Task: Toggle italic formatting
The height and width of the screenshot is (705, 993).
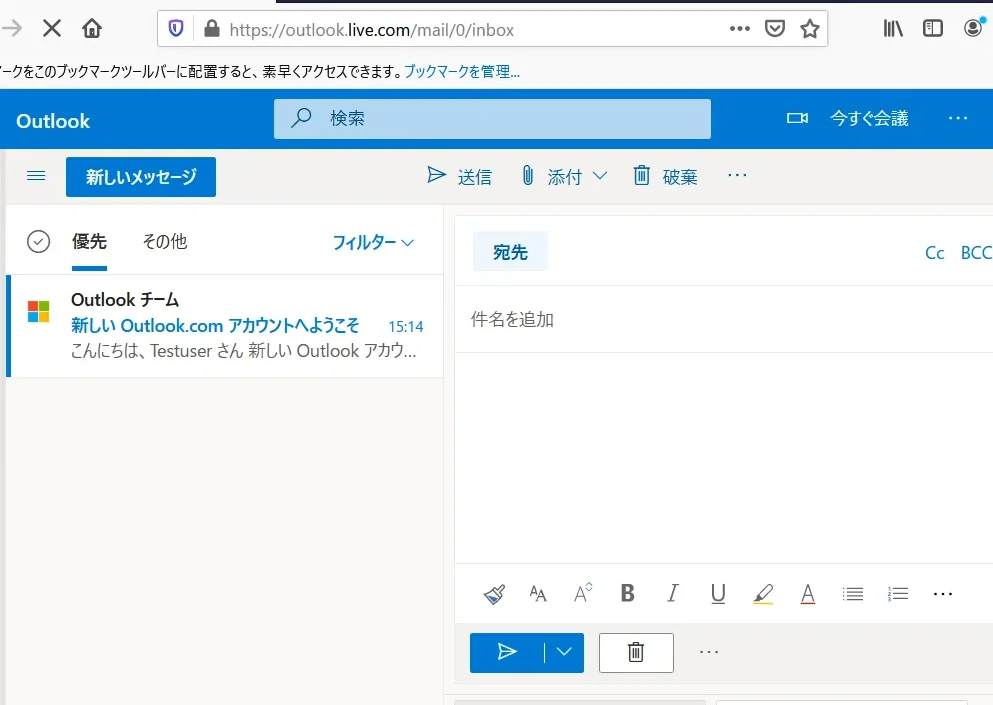Action: [673, 594]
